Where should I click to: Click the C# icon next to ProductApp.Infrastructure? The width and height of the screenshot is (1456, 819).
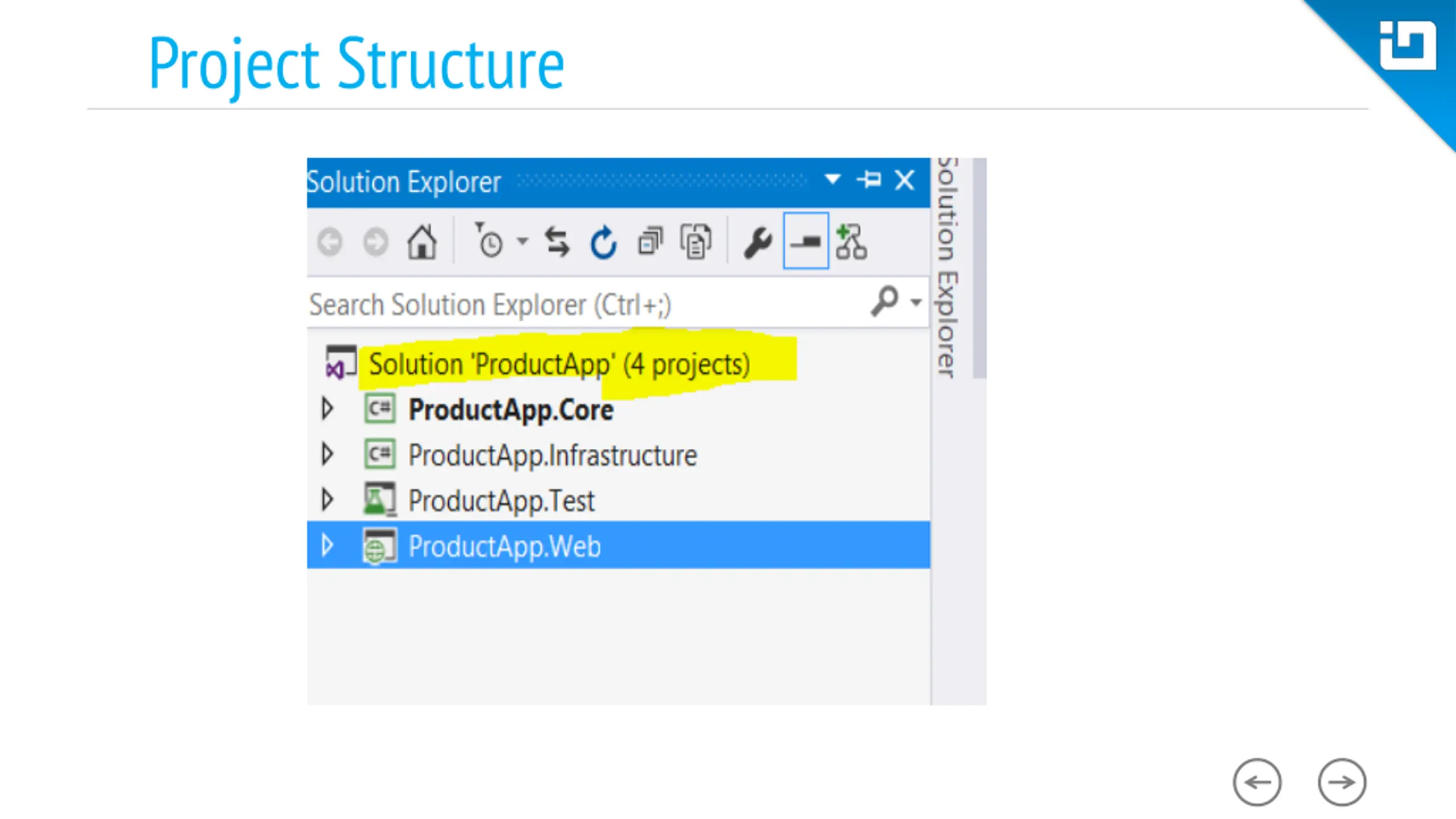pyautogui.click(x=379, y=454)
